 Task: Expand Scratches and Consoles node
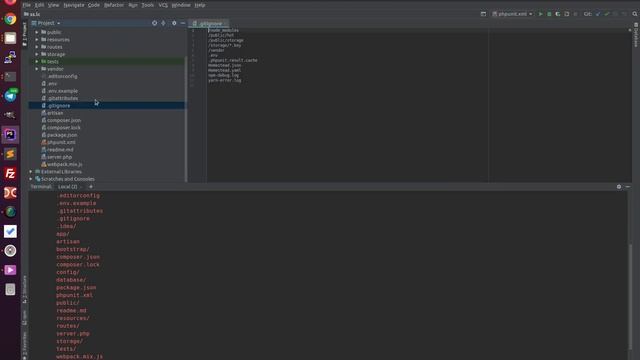[x=31, y=179]
